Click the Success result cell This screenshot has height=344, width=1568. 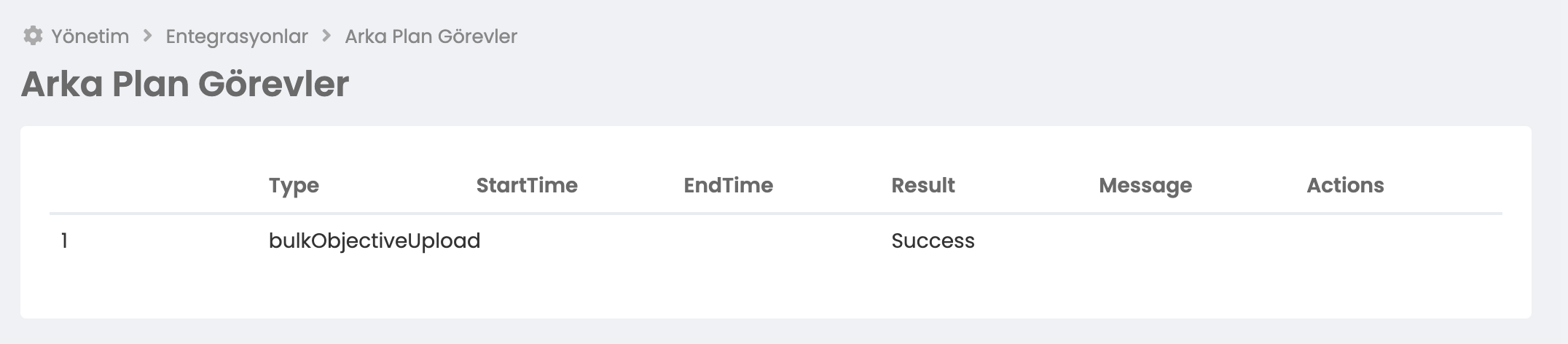point(933,241)
